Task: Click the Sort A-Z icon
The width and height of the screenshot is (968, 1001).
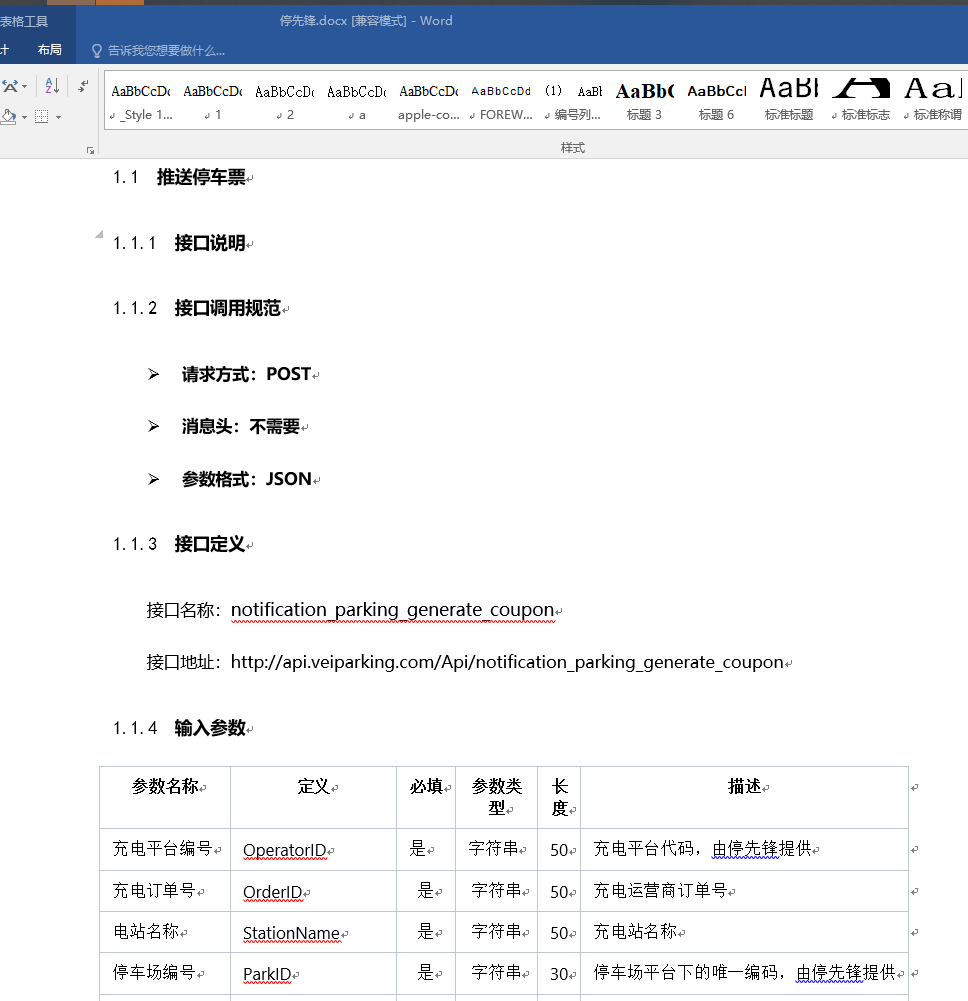Action: (52, 86)
